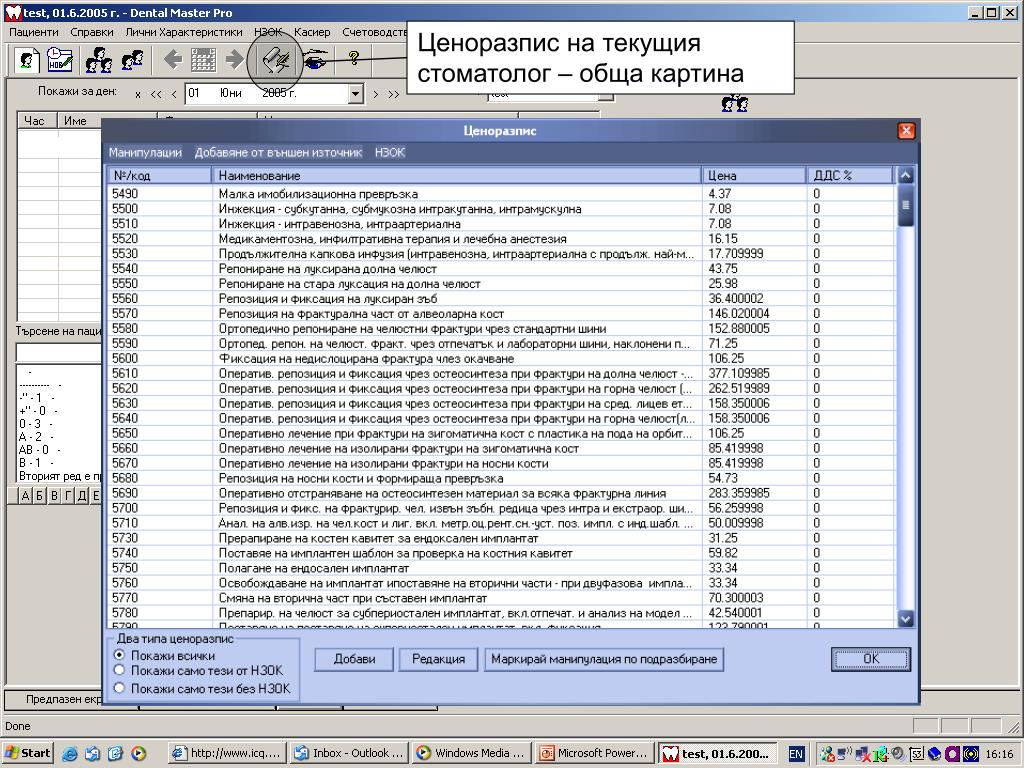Sort by the Цена column header
The image size is (1024, 768).
click(x=754, y=175)
